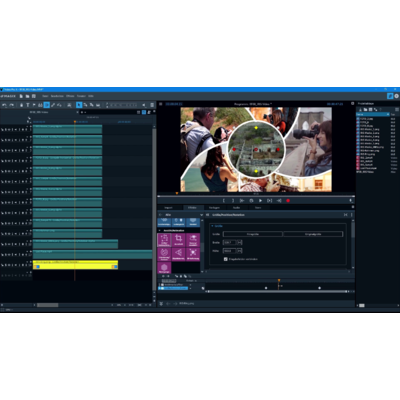
Task: Select the crop (Ausschnitt) effect tile
Action: click(178, 240)
